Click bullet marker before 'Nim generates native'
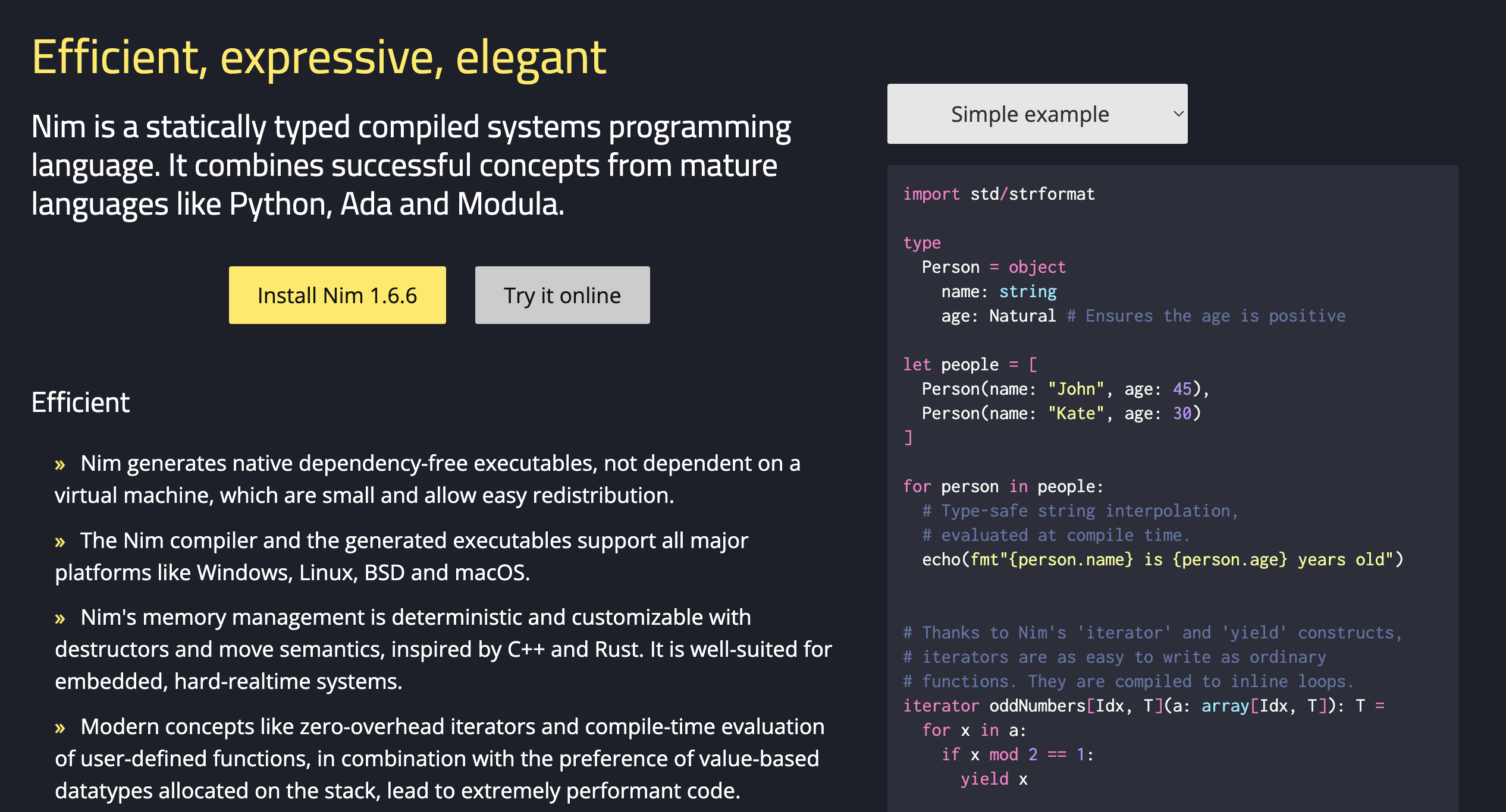Viewport: 1506px width, 812px height. (x=59, y=465)
